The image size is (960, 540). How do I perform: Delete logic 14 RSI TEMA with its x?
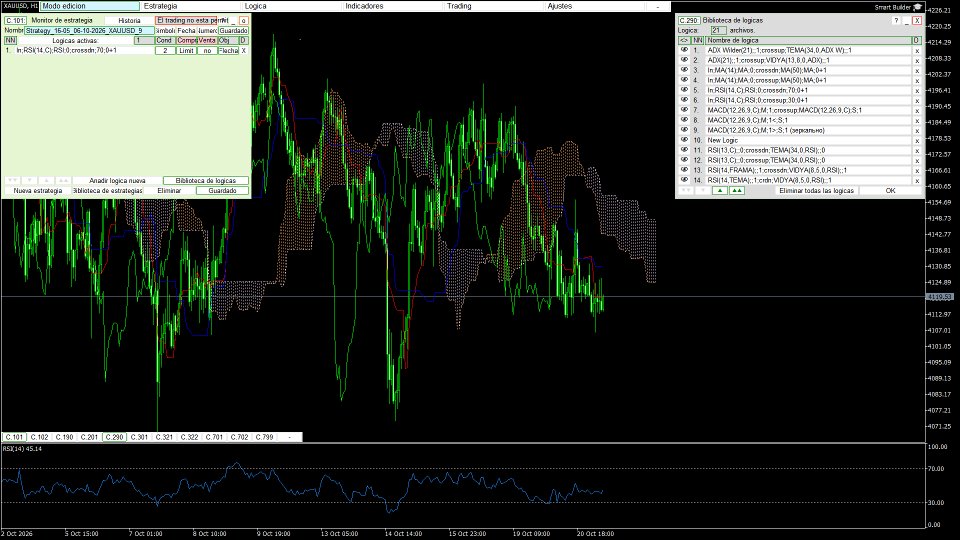click(917, 181)
